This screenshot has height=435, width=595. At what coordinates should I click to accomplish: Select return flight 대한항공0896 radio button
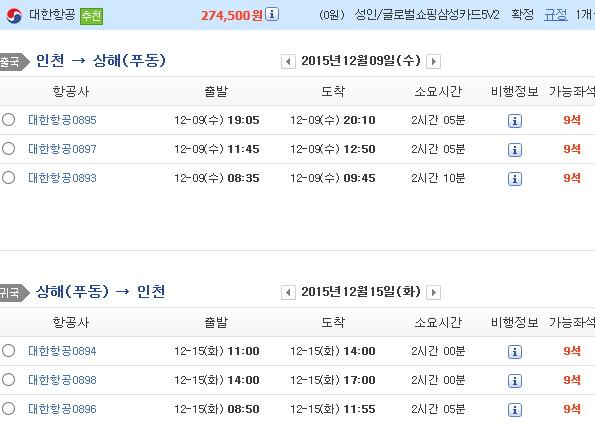click(x=8, y=408)
